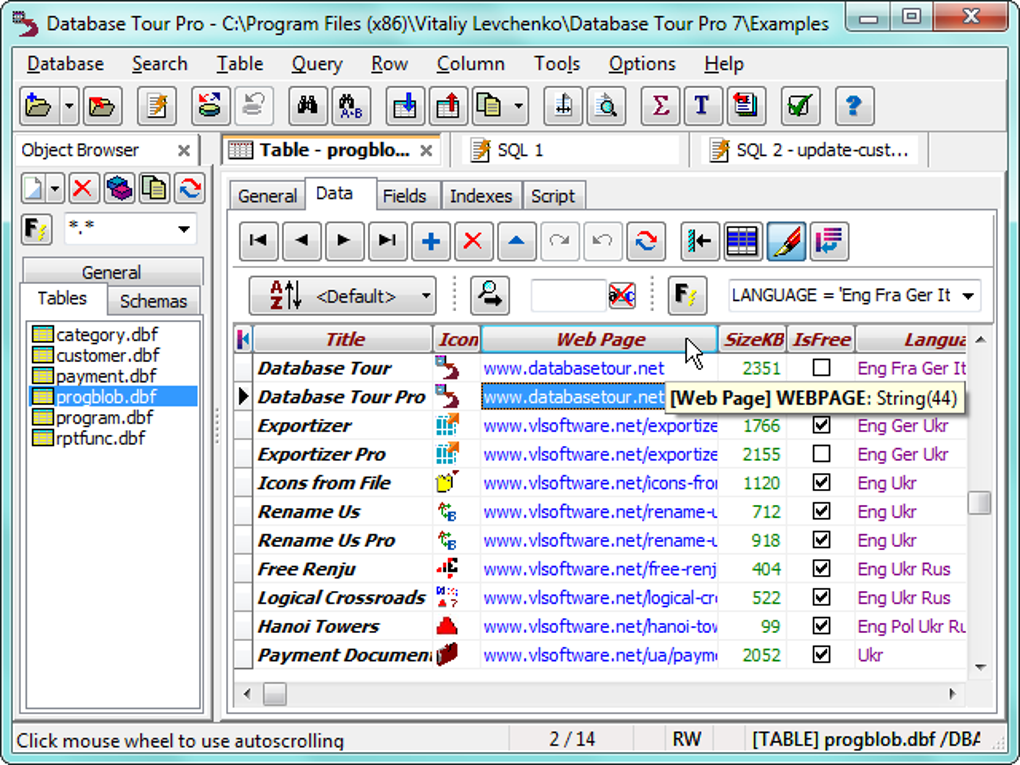Image resolution: width=1020 pixels, height=765 pixels.
Task: Click the Refresh icon in Object Browser
Action: point(190,189)
